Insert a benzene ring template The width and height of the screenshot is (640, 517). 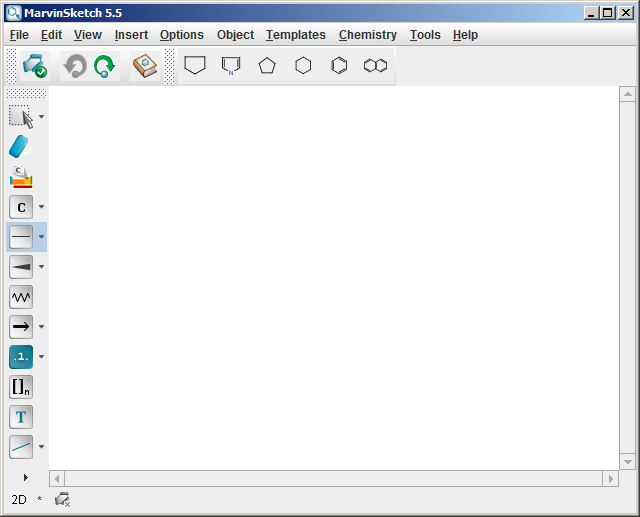point(339,66)
